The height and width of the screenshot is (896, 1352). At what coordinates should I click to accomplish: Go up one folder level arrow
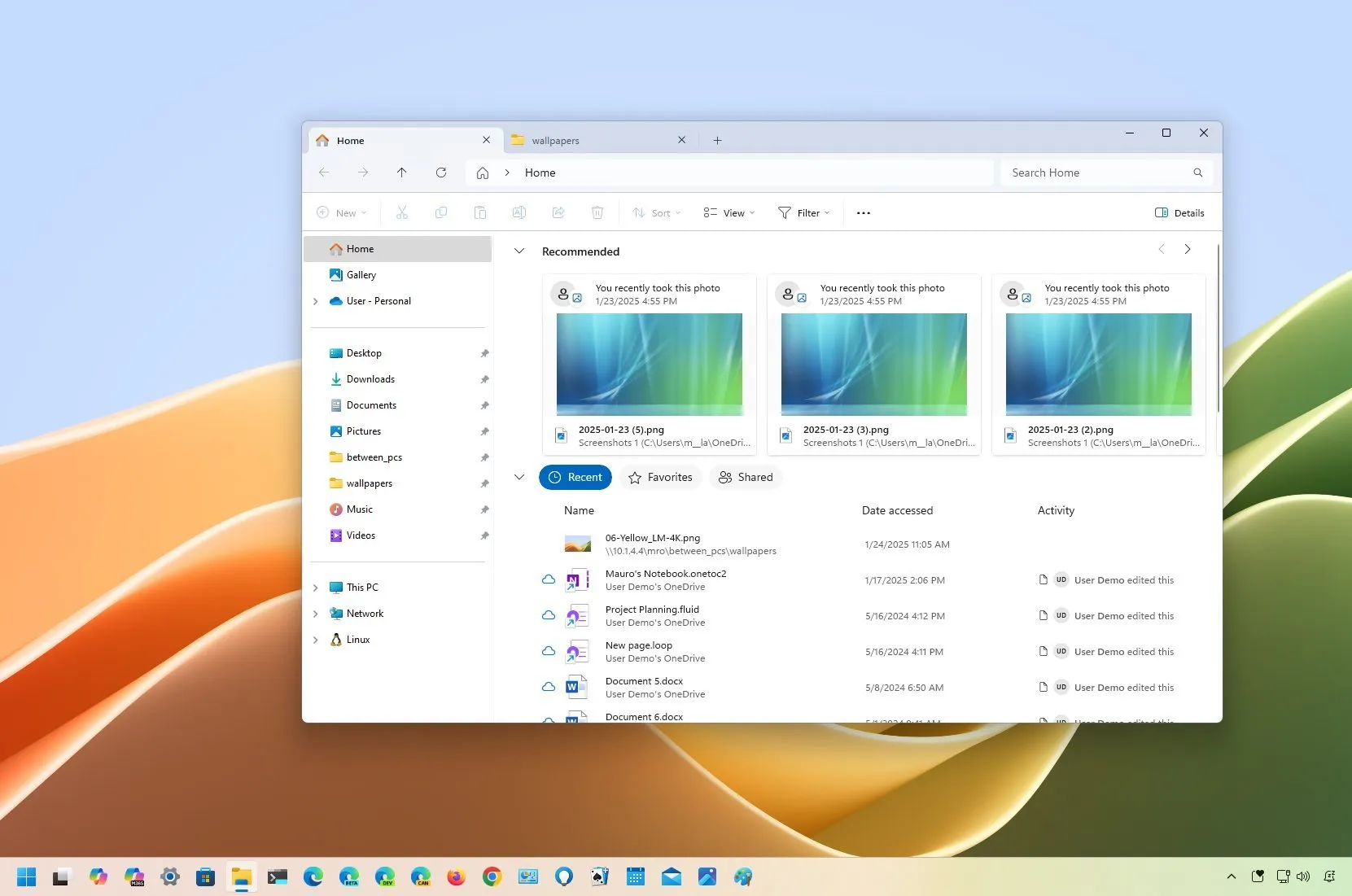point(402,173)
